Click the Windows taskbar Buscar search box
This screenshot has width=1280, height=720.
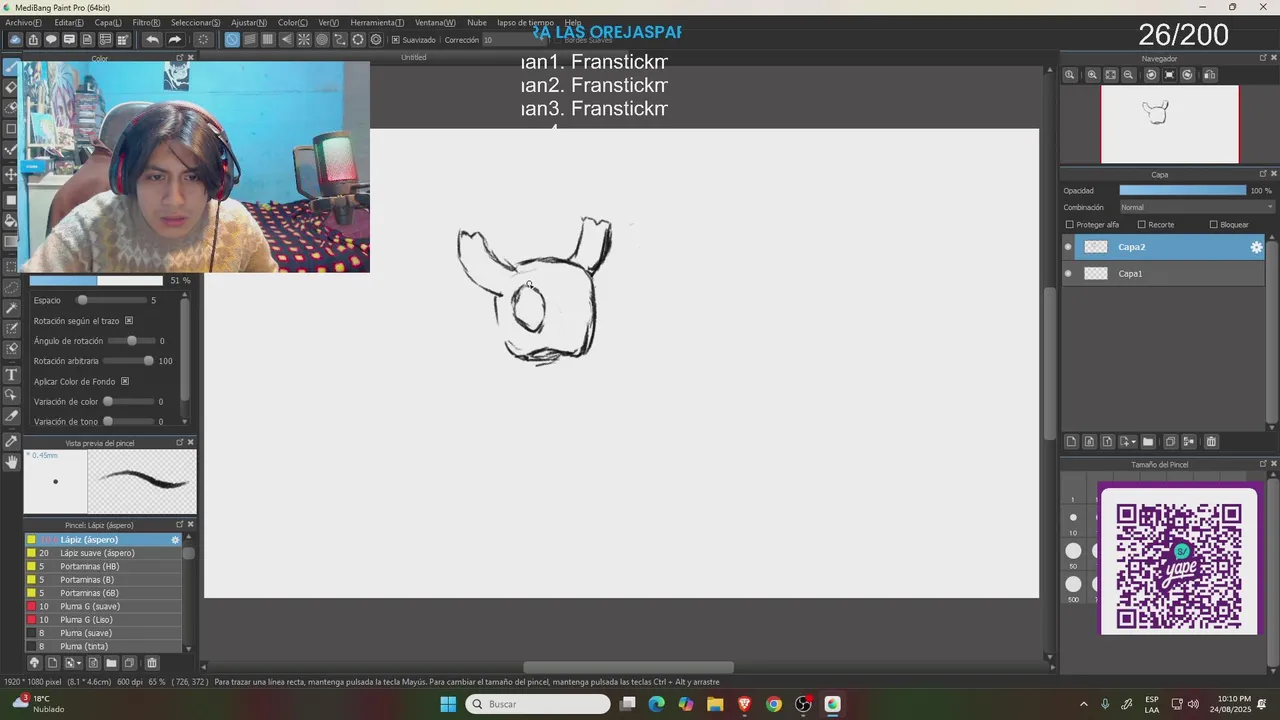pos(539,704)
